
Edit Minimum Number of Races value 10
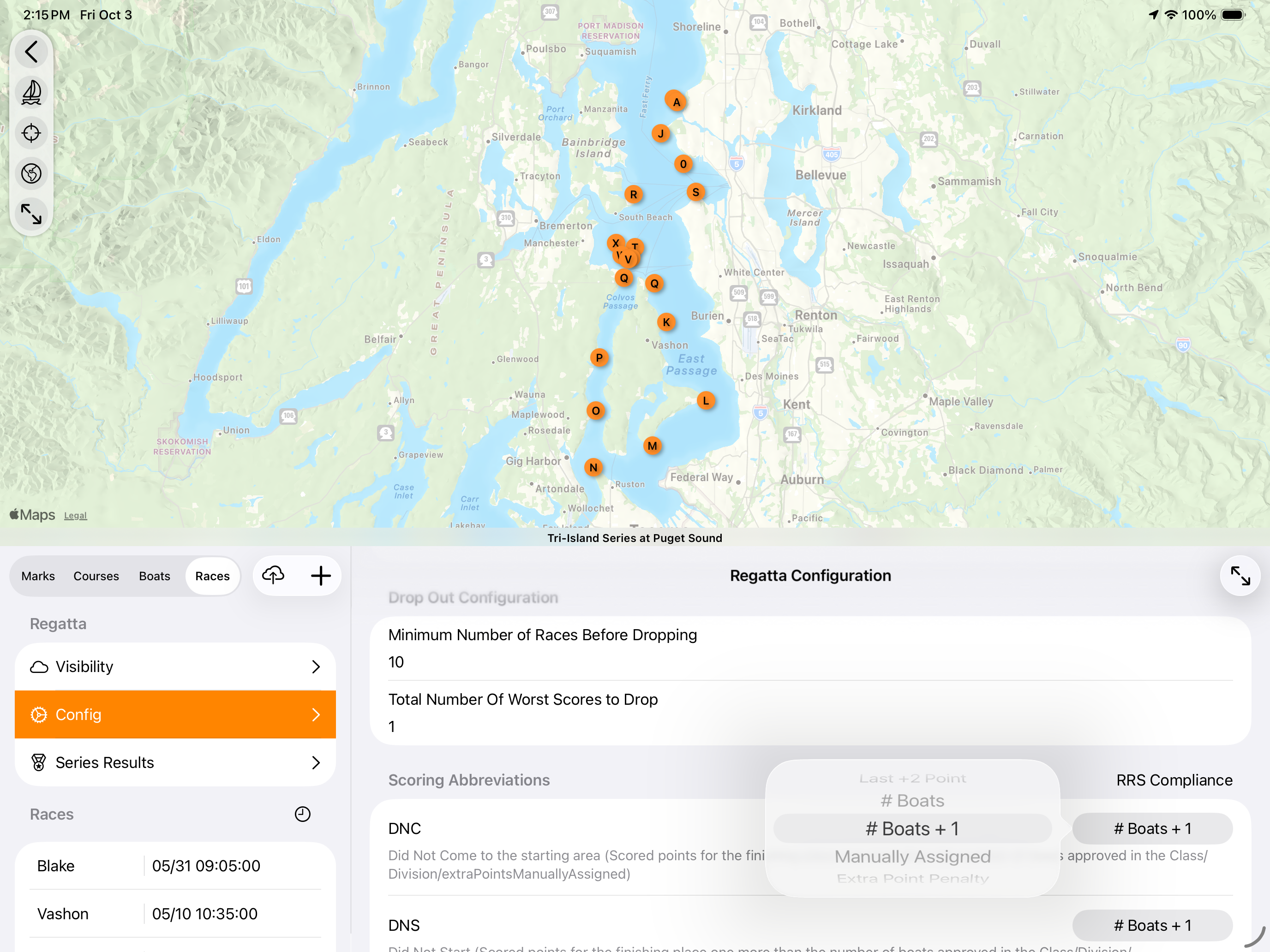click(396, 662)
